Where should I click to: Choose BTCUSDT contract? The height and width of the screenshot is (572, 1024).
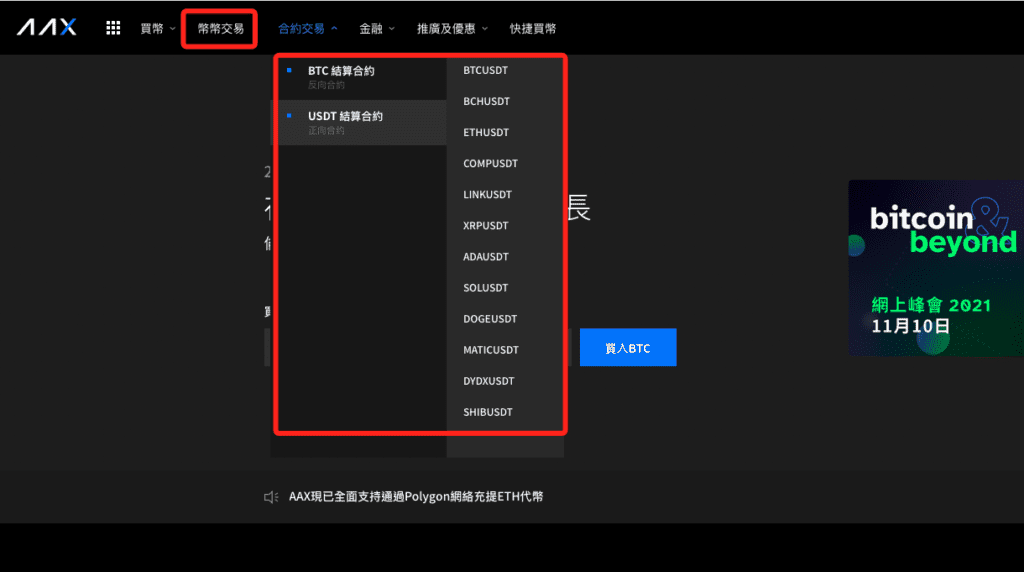(485, 71)
